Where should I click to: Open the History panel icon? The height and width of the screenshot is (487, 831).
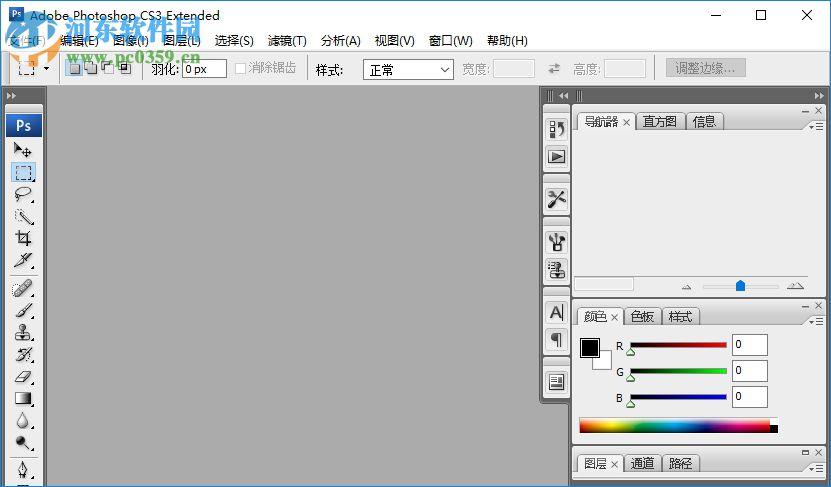tap(556, 129)
